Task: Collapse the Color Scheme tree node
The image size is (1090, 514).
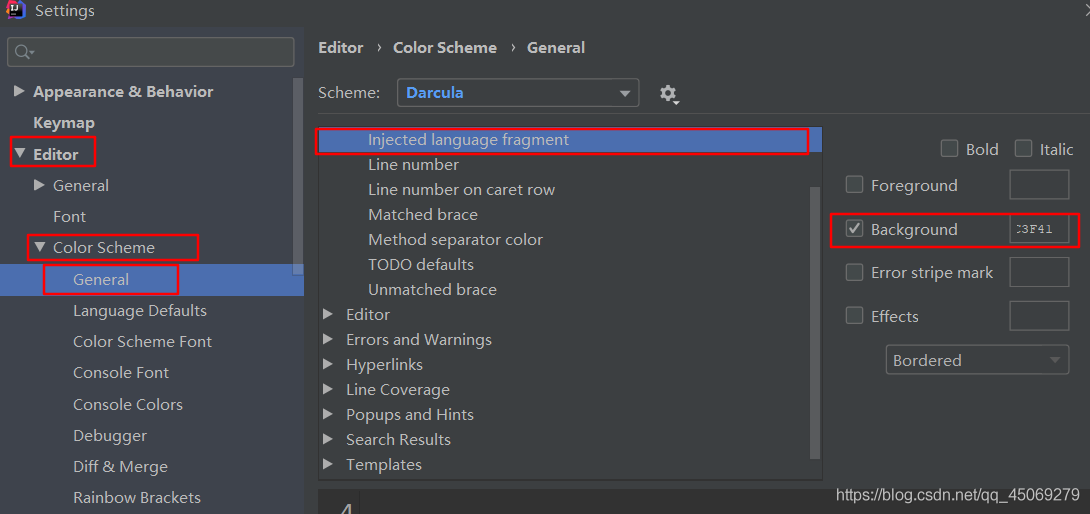Action: (x=40, y=247)
